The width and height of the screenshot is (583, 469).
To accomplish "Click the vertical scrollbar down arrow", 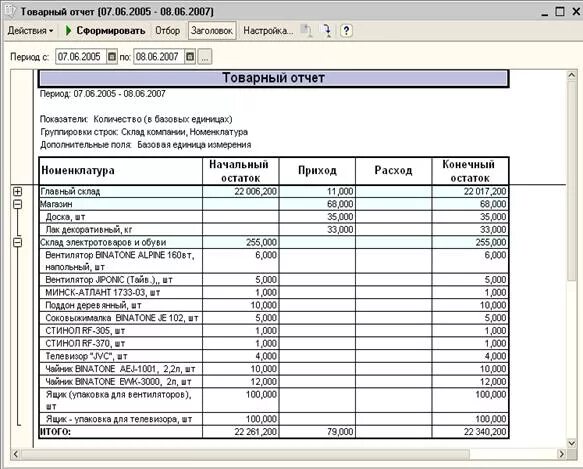I will coord(572,443).
